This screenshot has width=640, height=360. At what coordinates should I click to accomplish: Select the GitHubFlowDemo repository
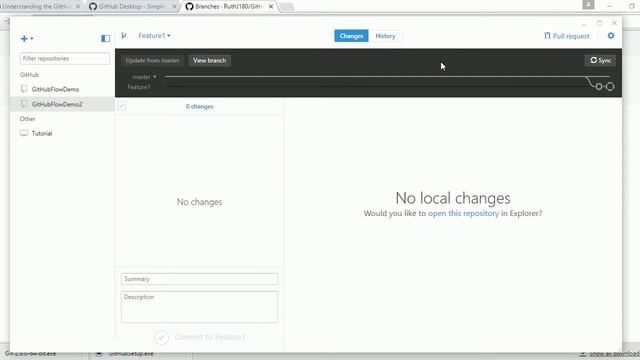[x=62, y=89]
